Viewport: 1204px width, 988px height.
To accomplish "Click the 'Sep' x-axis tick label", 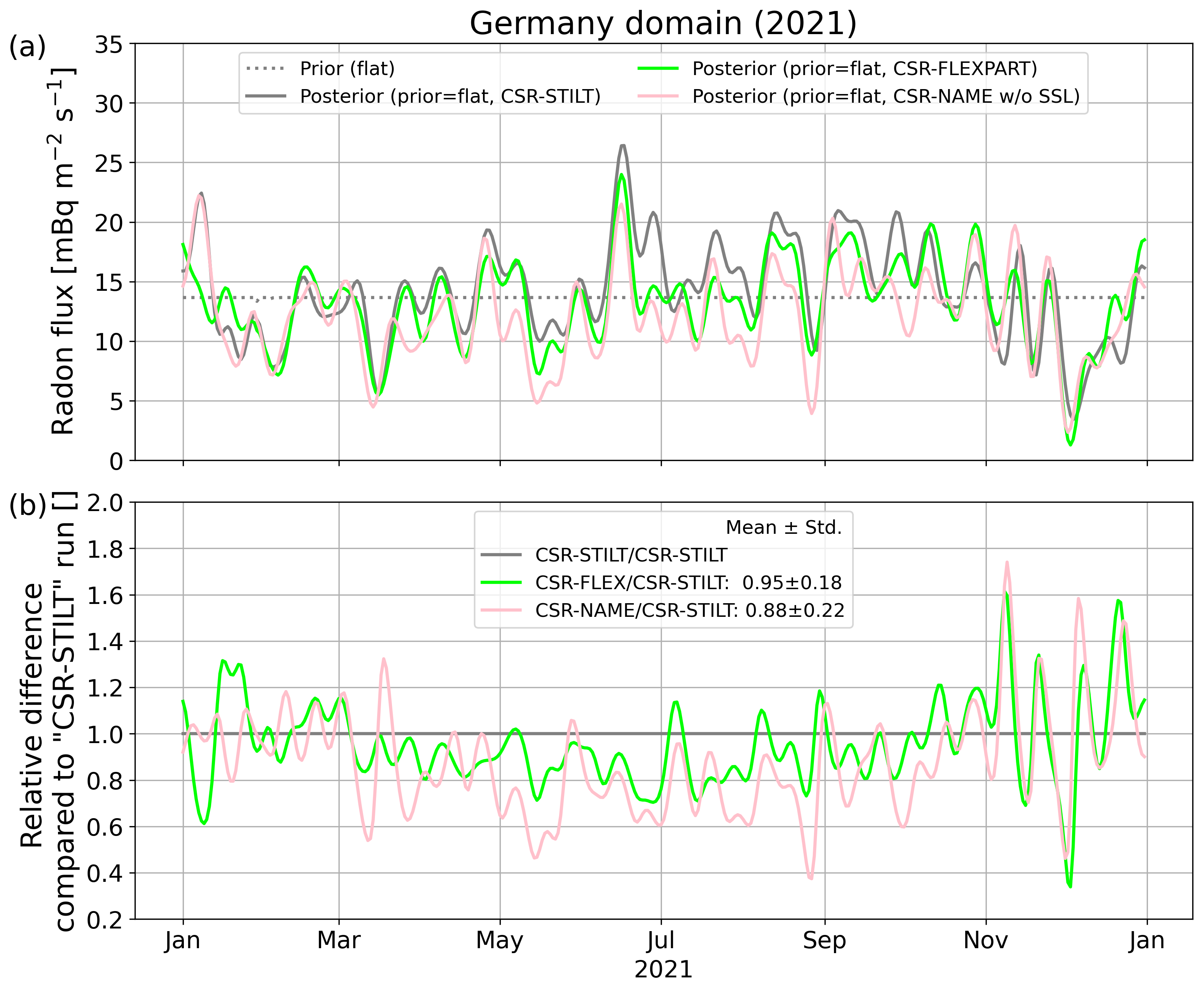I will pos(825,941).
